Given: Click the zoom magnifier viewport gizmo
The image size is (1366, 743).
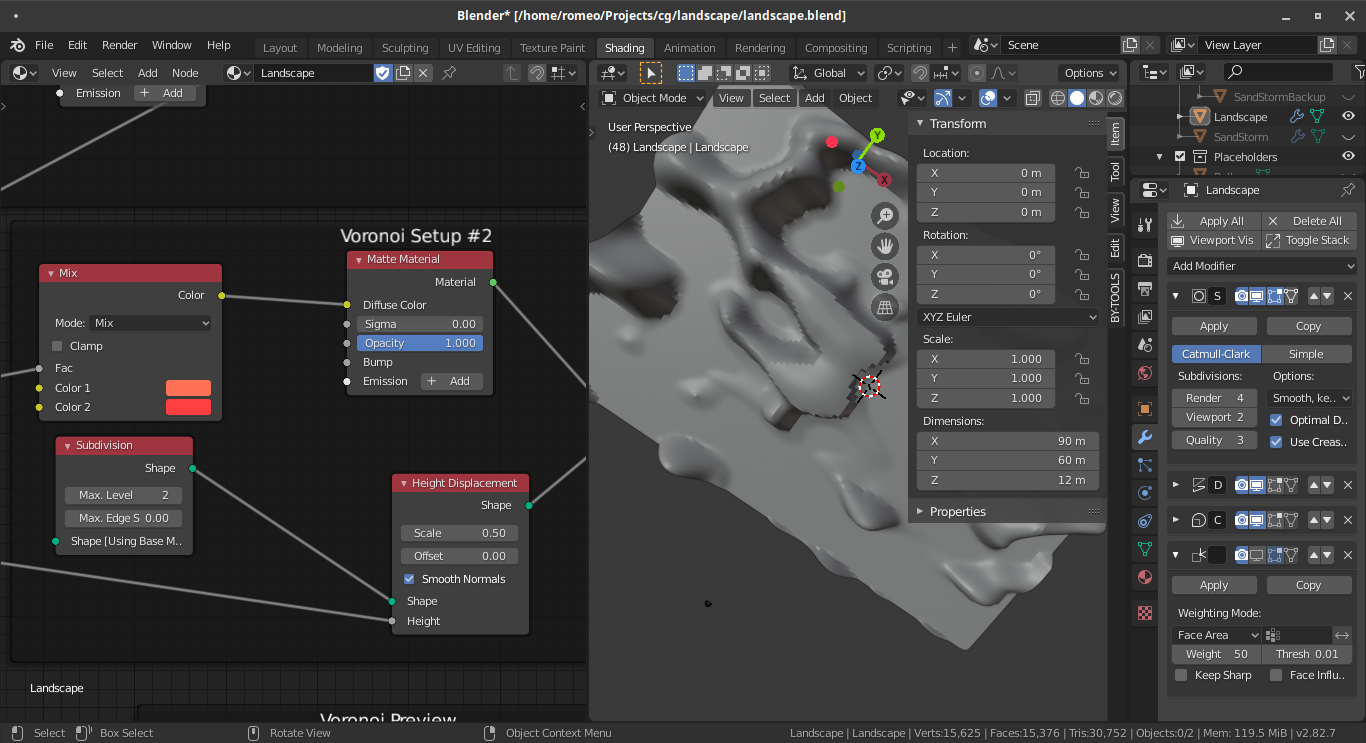Looking at the screenshot, I should point(884,216).
